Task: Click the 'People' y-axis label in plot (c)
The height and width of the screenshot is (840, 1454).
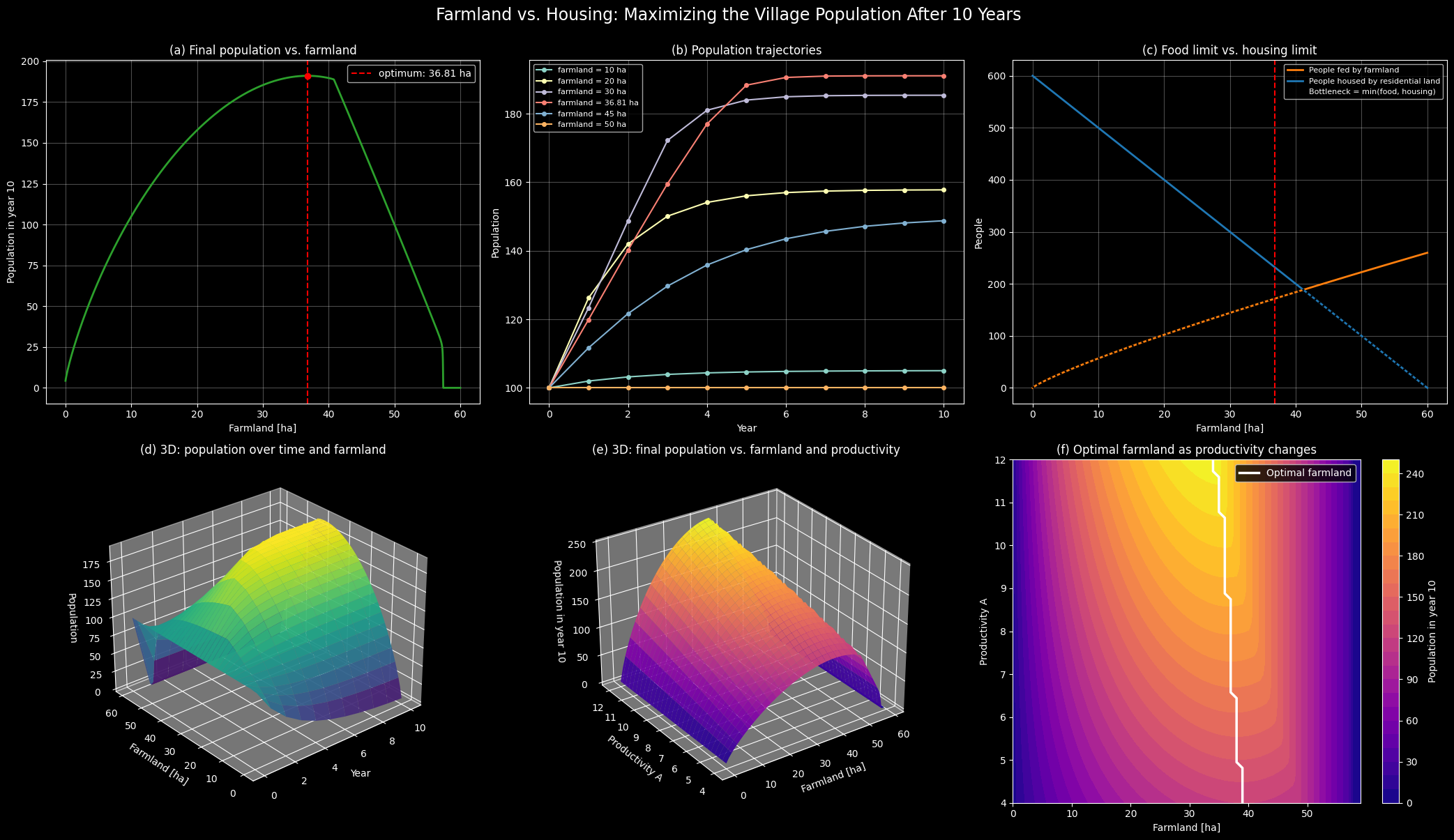Action: click(x=978, y=233)
